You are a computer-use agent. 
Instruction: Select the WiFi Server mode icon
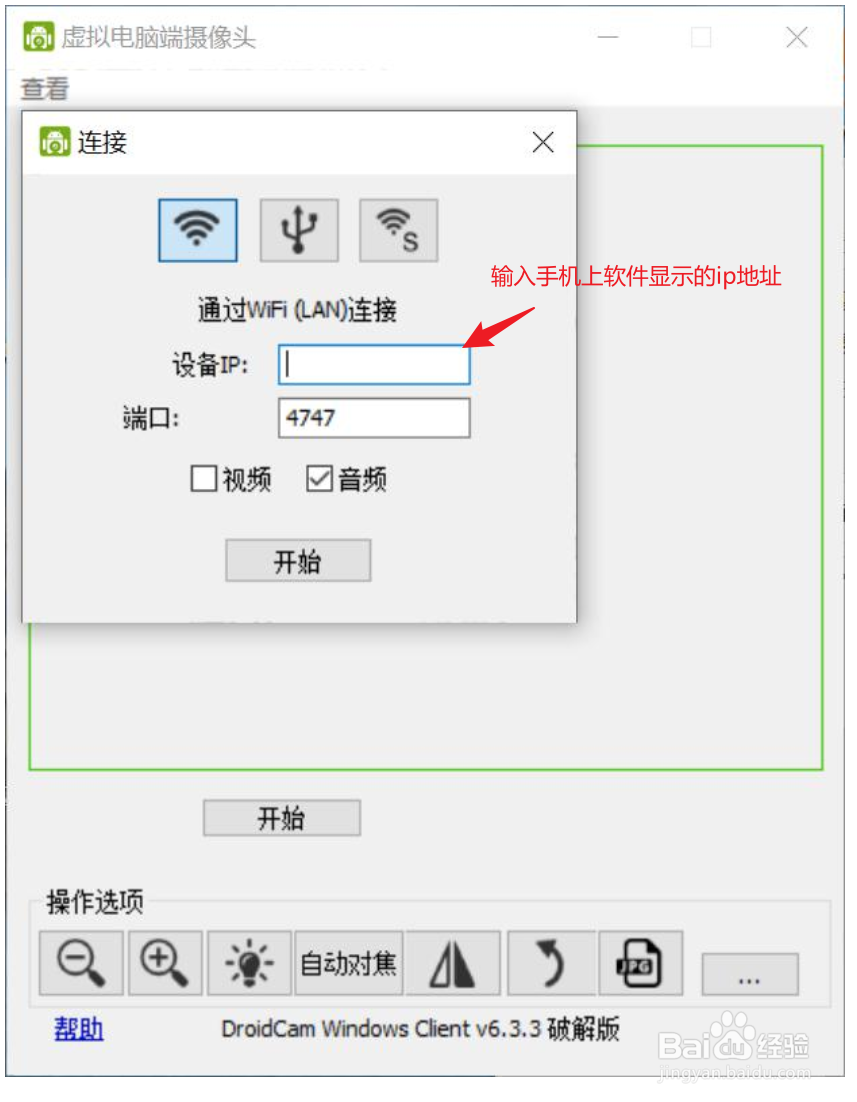399,231
